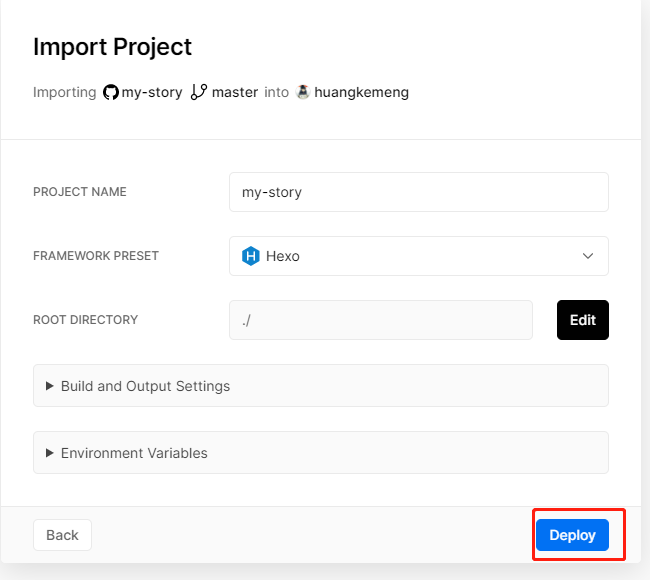
Task: Click Edit next to Root Directory
Action: 582,320
